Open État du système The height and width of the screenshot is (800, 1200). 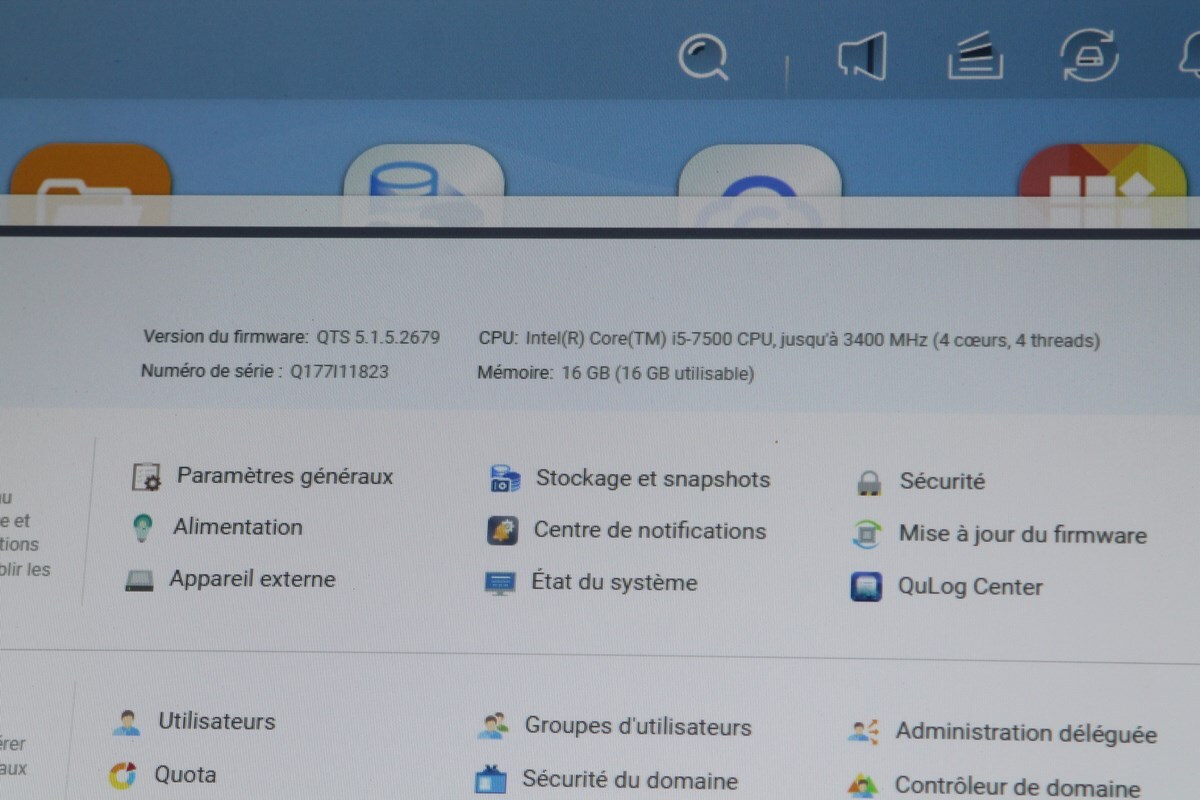[614, 582]
